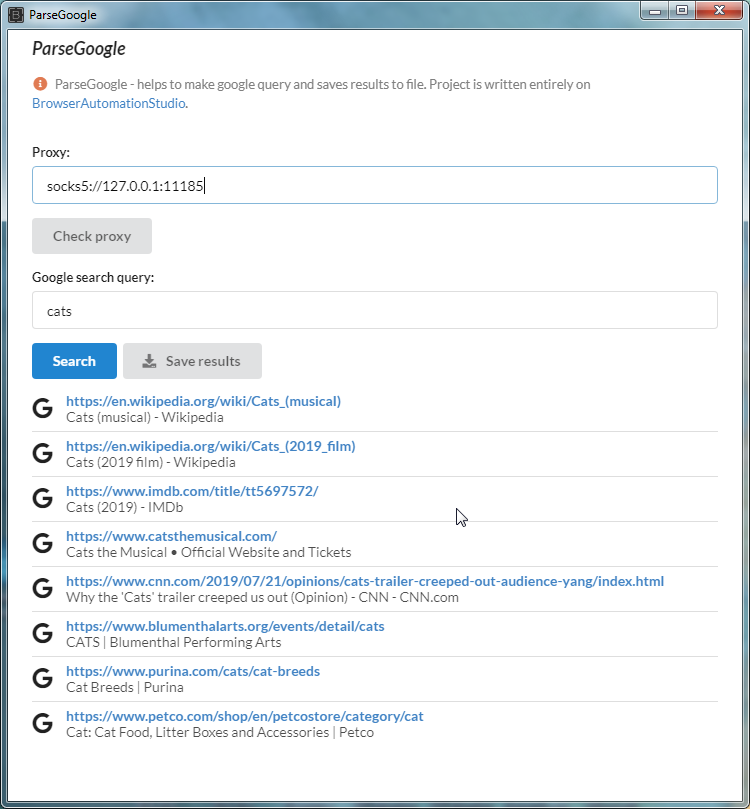Image resolution: width=750 pixels, height=809 pixels.
Task: Click the orange info icon near the description
Action: pyautogui.click(x=40, y=84)
